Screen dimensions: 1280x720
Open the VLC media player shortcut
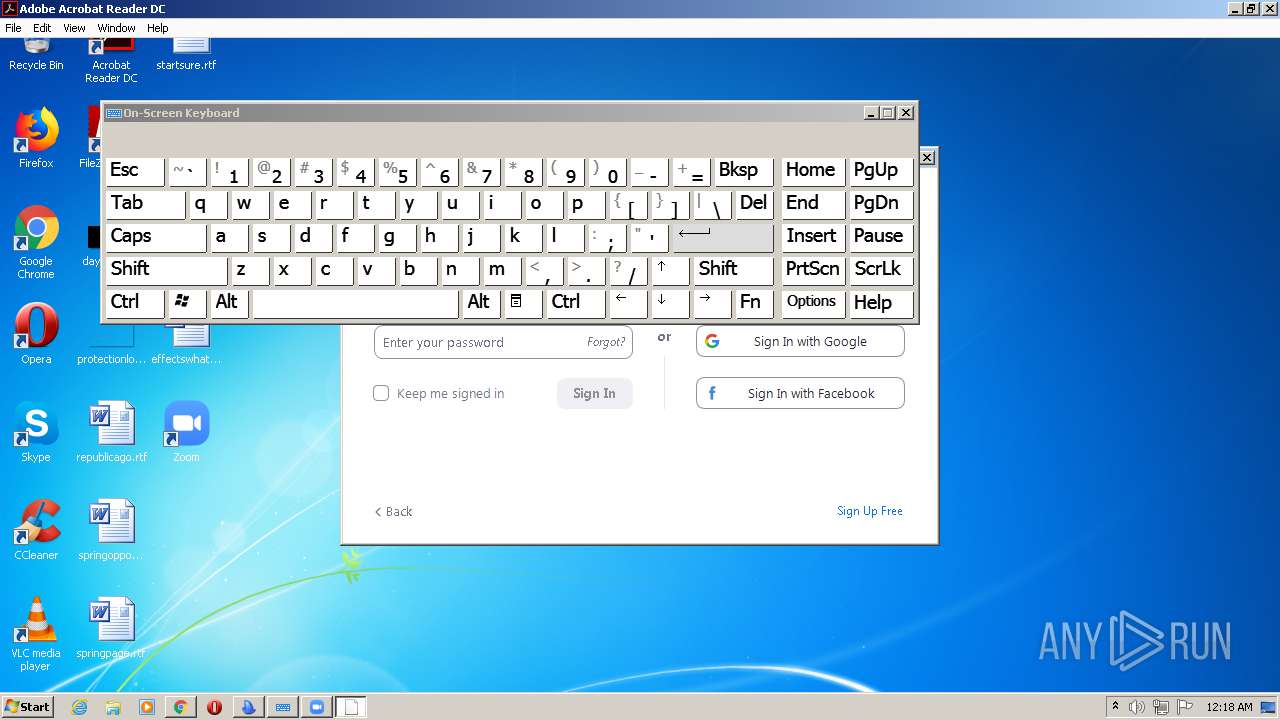pos(36,634)
